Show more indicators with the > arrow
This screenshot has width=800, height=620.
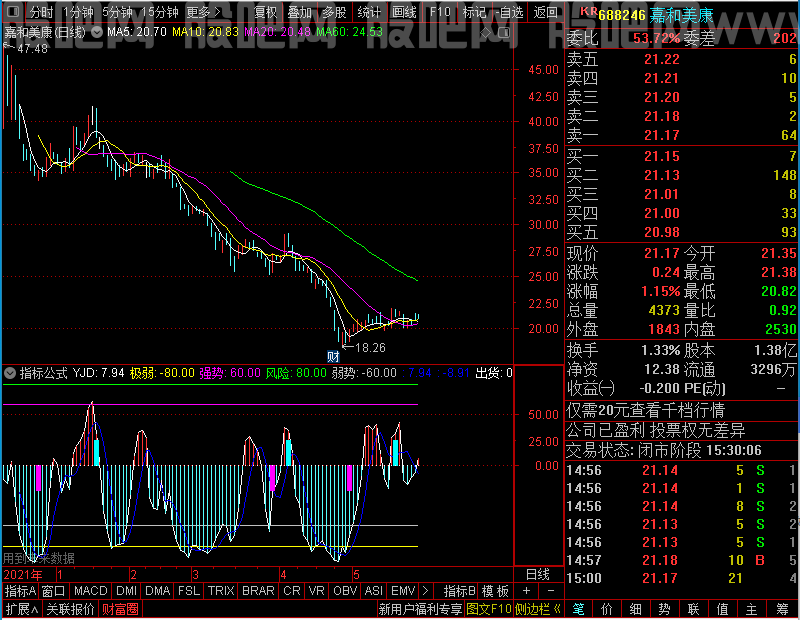click(426, 591)
